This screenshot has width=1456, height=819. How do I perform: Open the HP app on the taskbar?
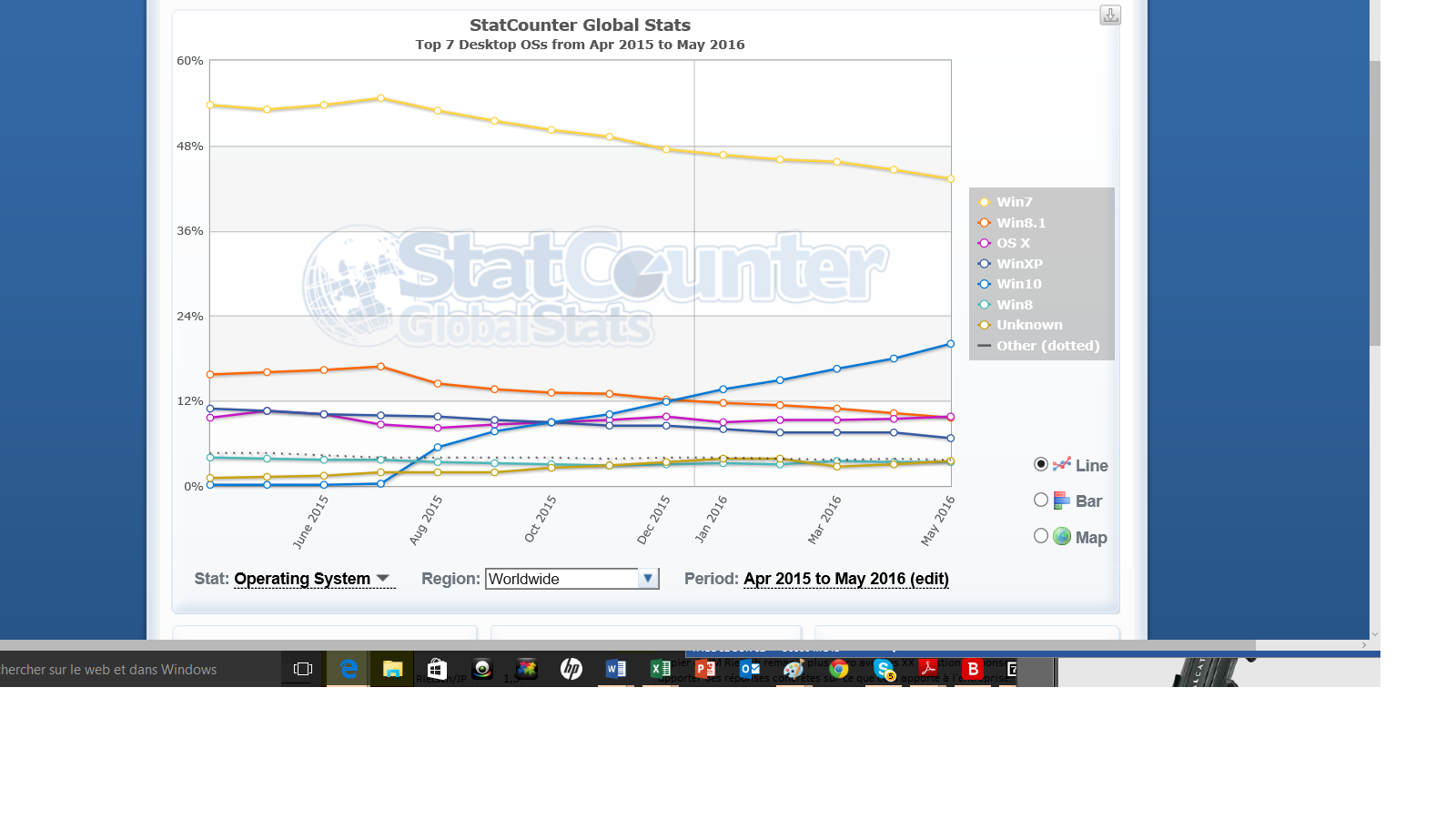pos(571,669)
